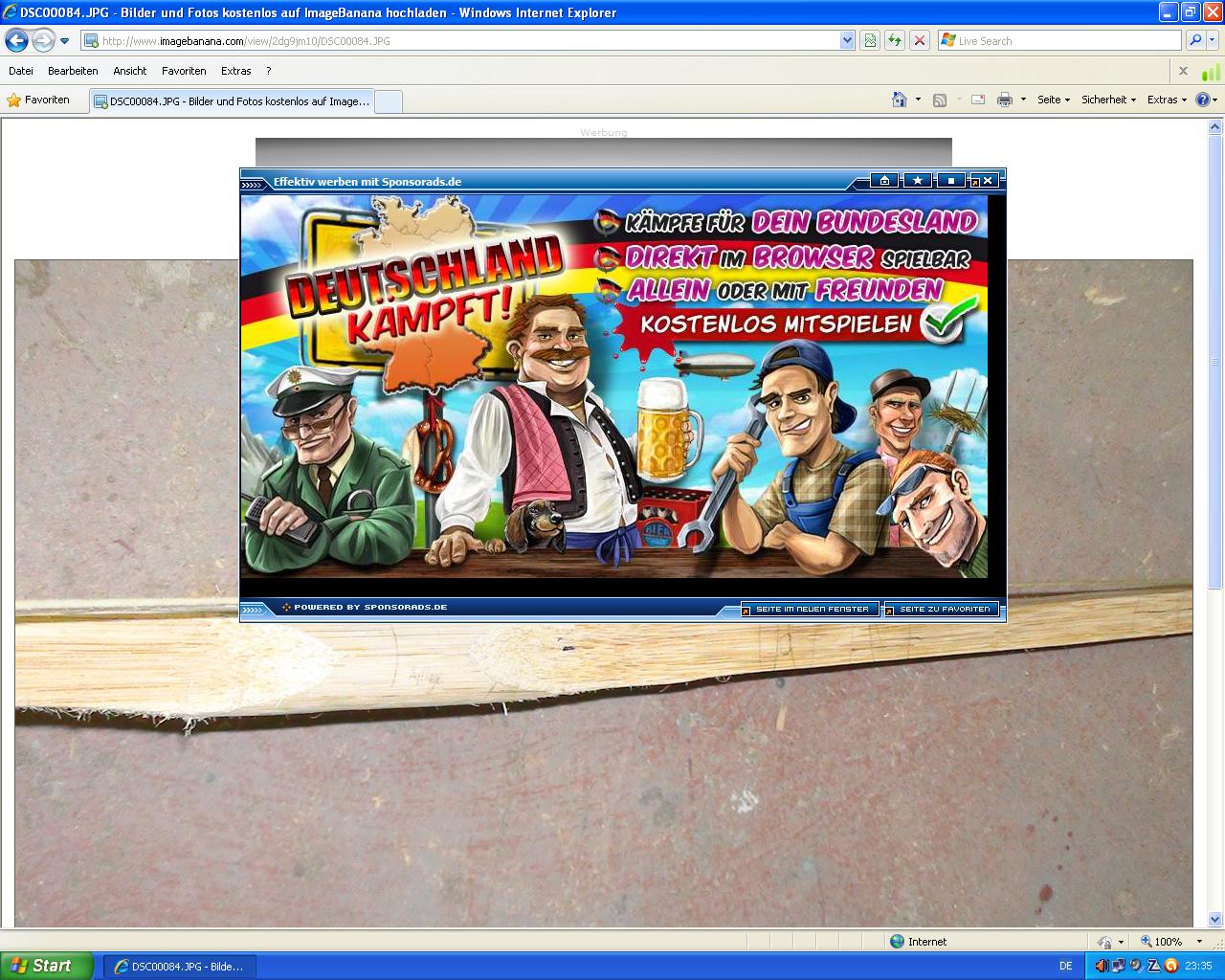This screenshot has width=1225, height=980.
Task: Open a new blank tab
Action: coord(389,101)
